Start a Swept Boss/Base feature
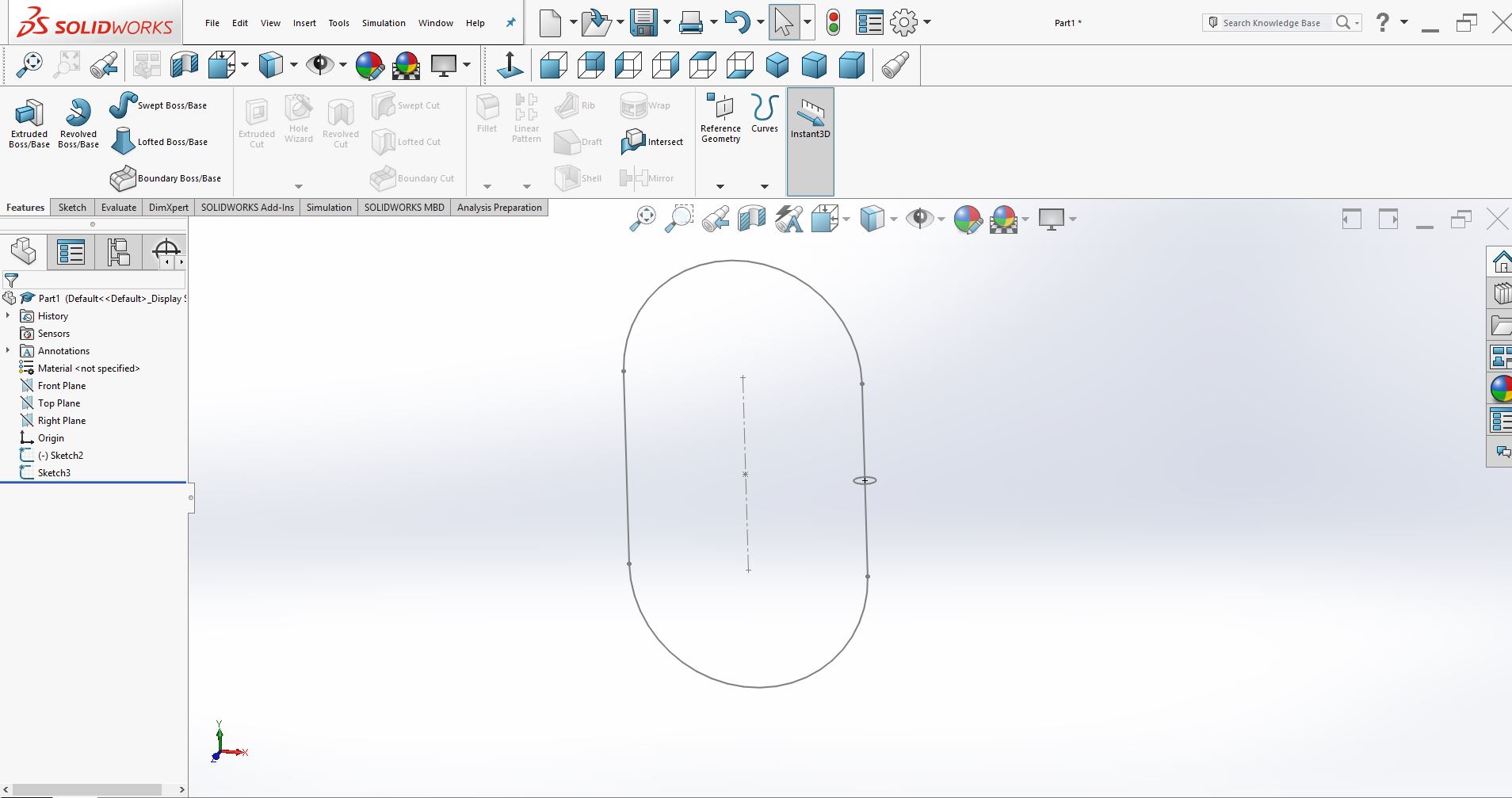This screenshot has height=798, width=1512. [x=158, y=105]
